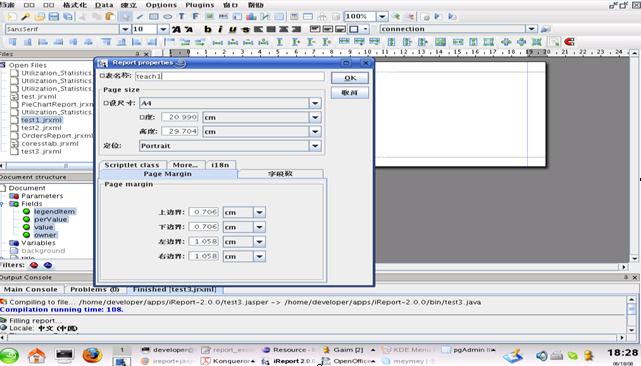This screenshot has width=641, height=366.
Task: Click the red filter icon
Action: [34, 265]
